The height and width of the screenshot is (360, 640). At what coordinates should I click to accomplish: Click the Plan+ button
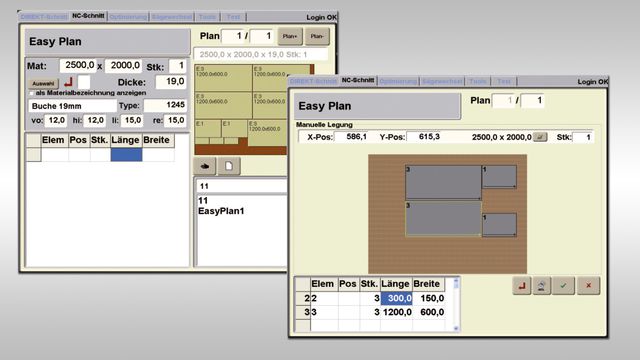290,36
